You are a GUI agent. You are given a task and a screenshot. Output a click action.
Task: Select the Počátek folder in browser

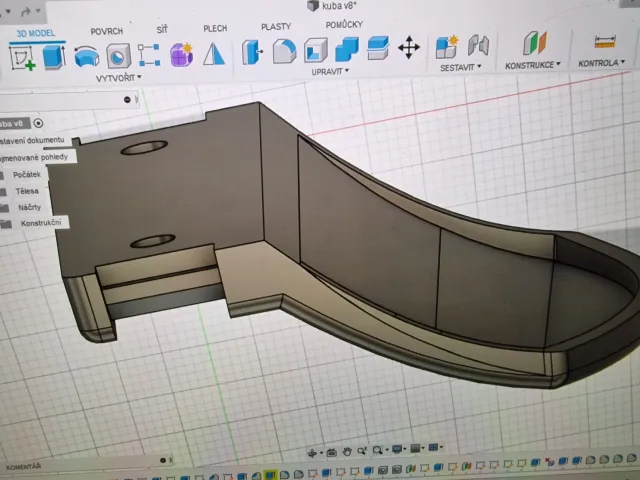pos(27,175)
